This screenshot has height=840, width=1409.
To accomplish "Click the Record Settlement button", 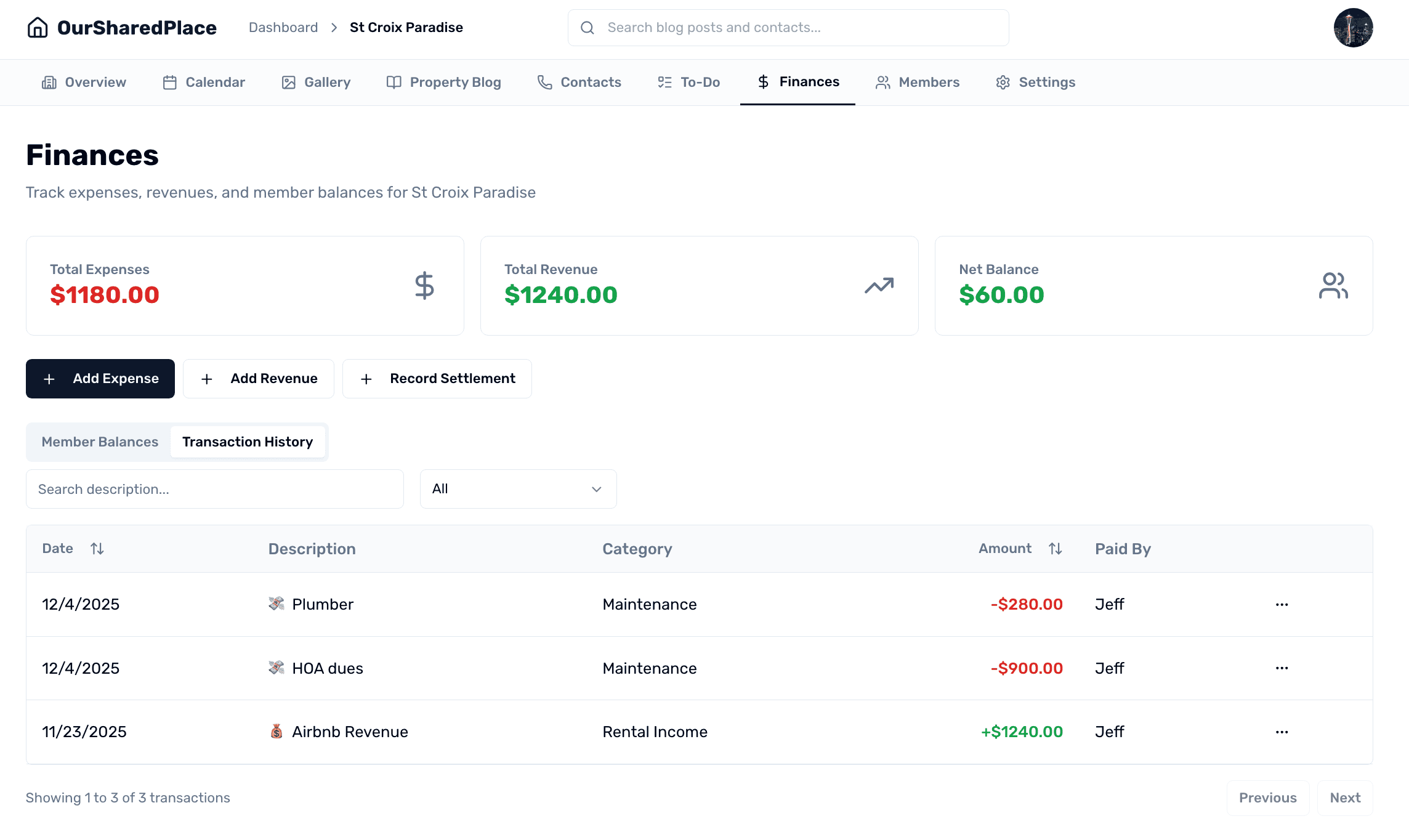I will coord(437,378).
